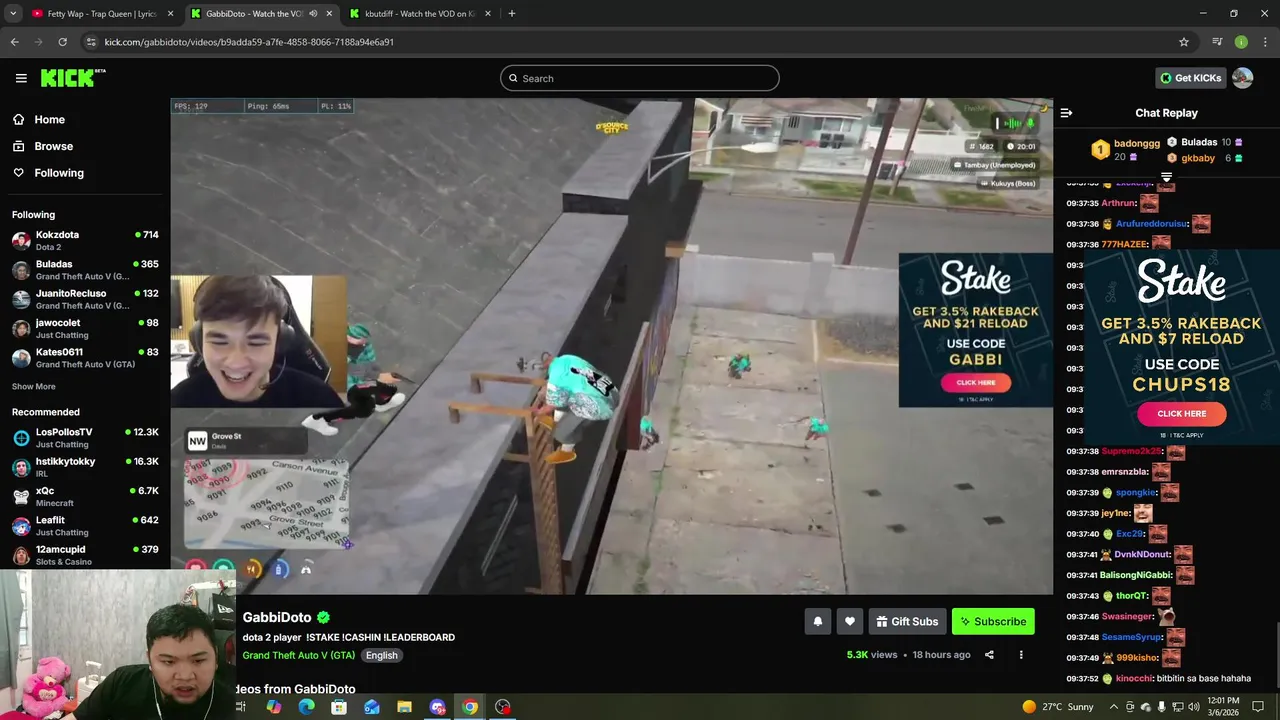Image resolution: width=1280 pixels, height=720 pixels.
Task: Click the Stake GABBI in-video Click Here button
Action: coord(975,382)
